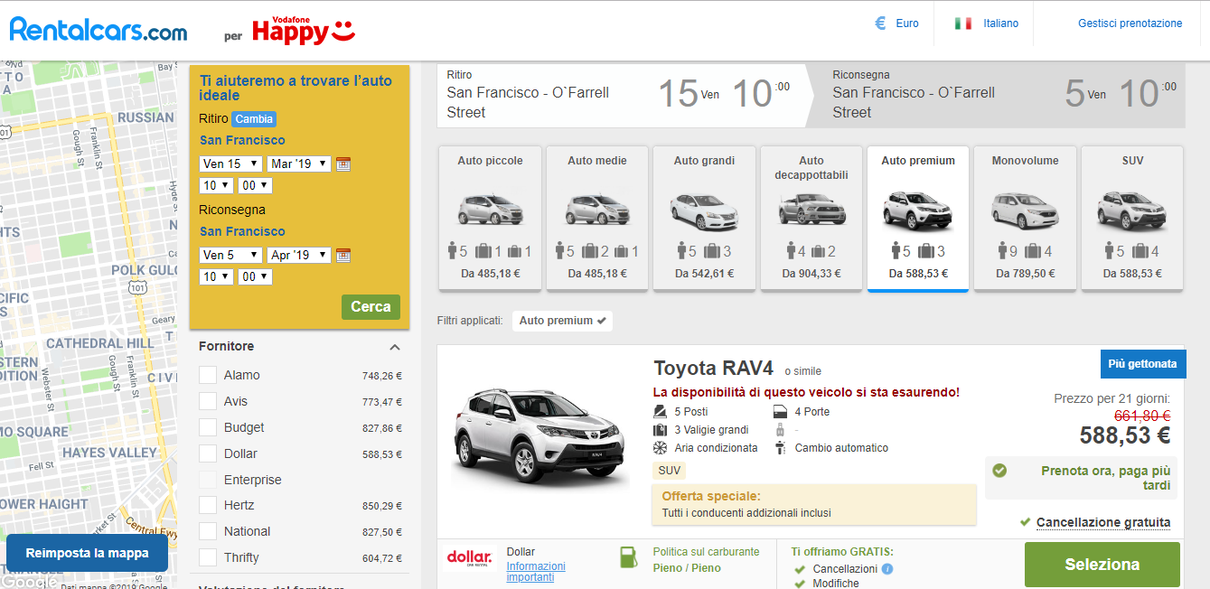
Task: Click the Monovolume van image
Action: 1024,210
